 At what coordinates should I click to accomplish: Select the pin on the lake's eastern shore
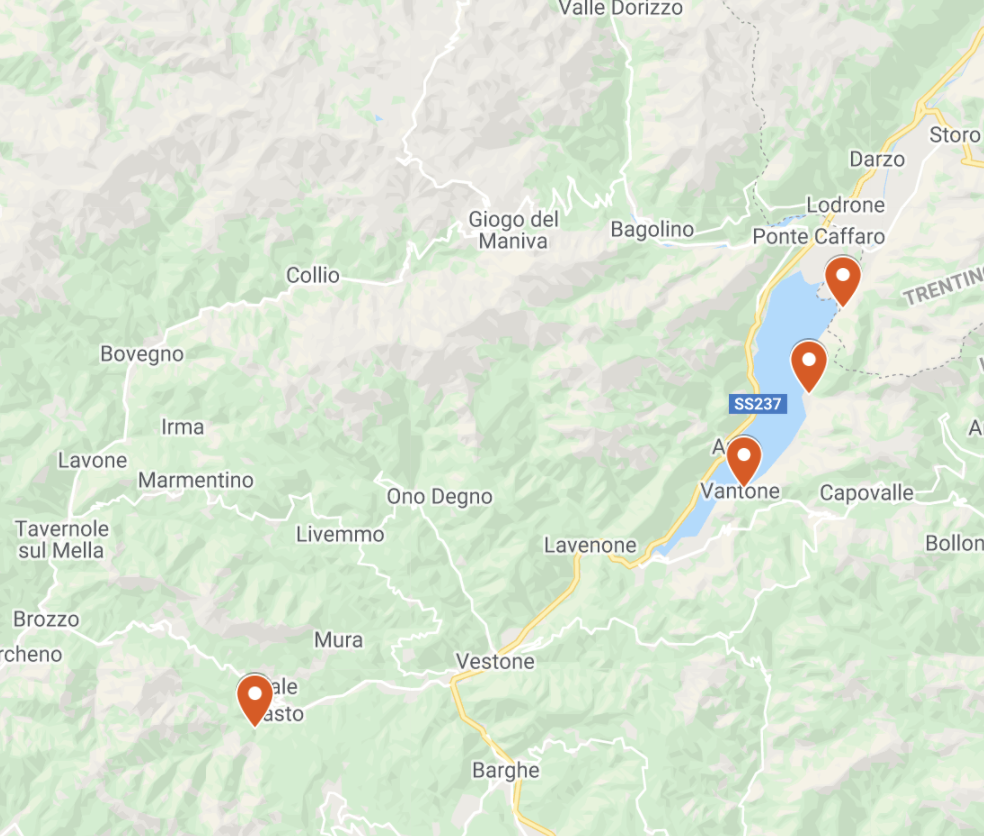(809, 366)
